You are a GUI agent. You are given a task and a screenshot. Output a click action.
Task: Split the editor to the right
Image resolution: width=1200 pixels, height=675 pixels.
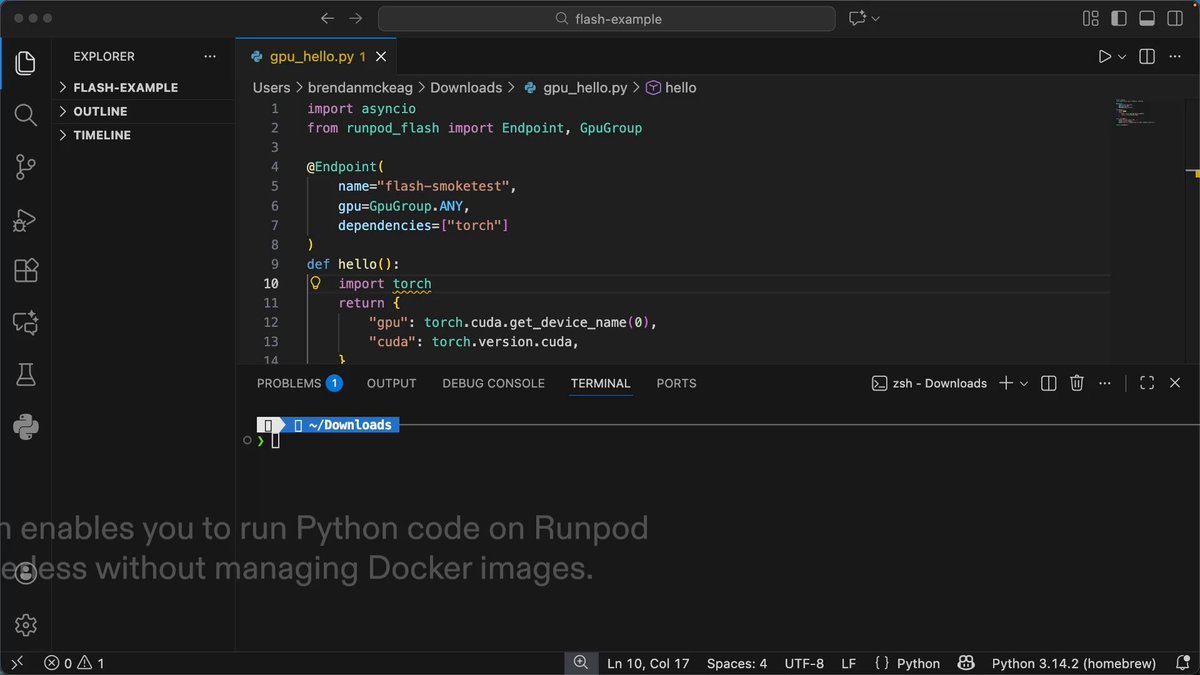pos(1147,57)
